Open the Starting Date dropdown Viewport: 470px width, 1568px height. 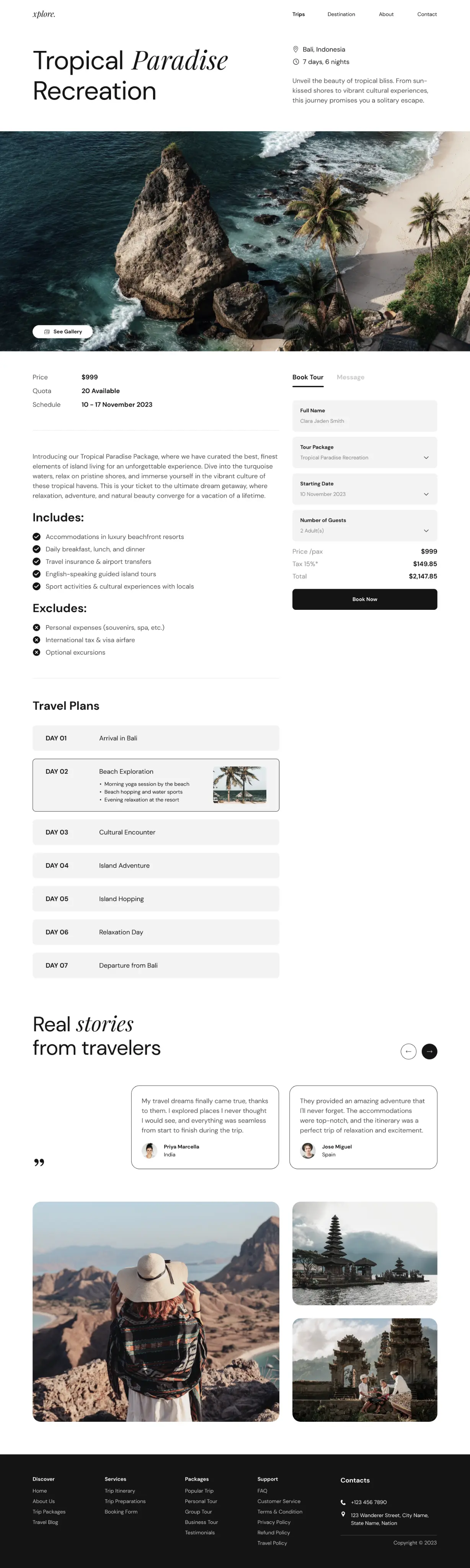click(x=364, y=489)
